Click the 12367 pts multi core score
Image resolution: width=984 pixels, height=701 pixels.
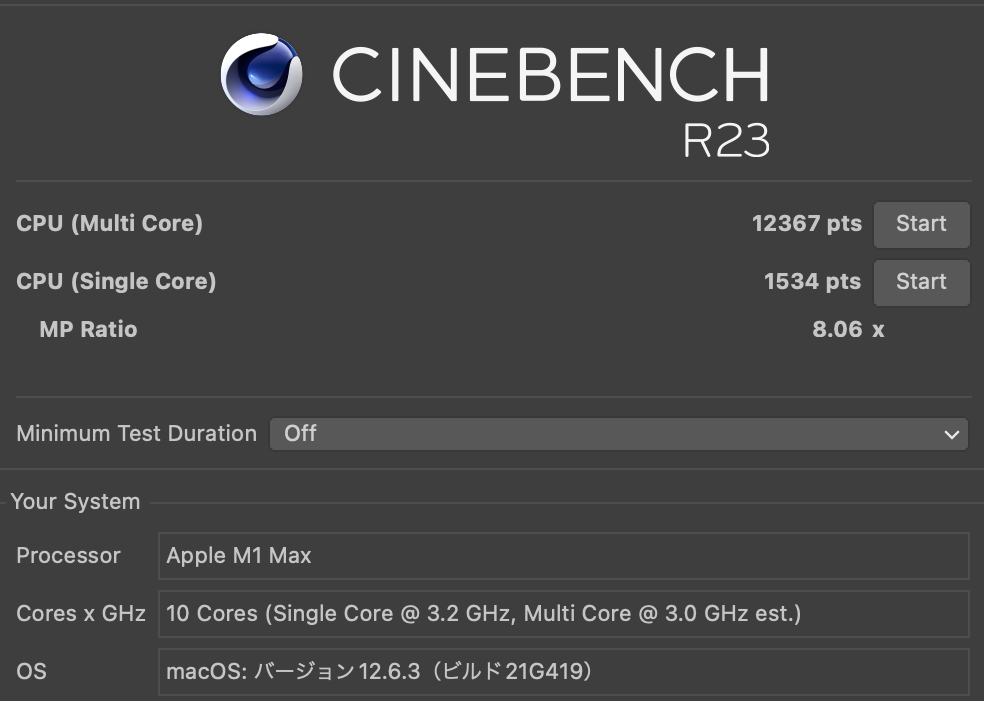[x=806, y=224]
